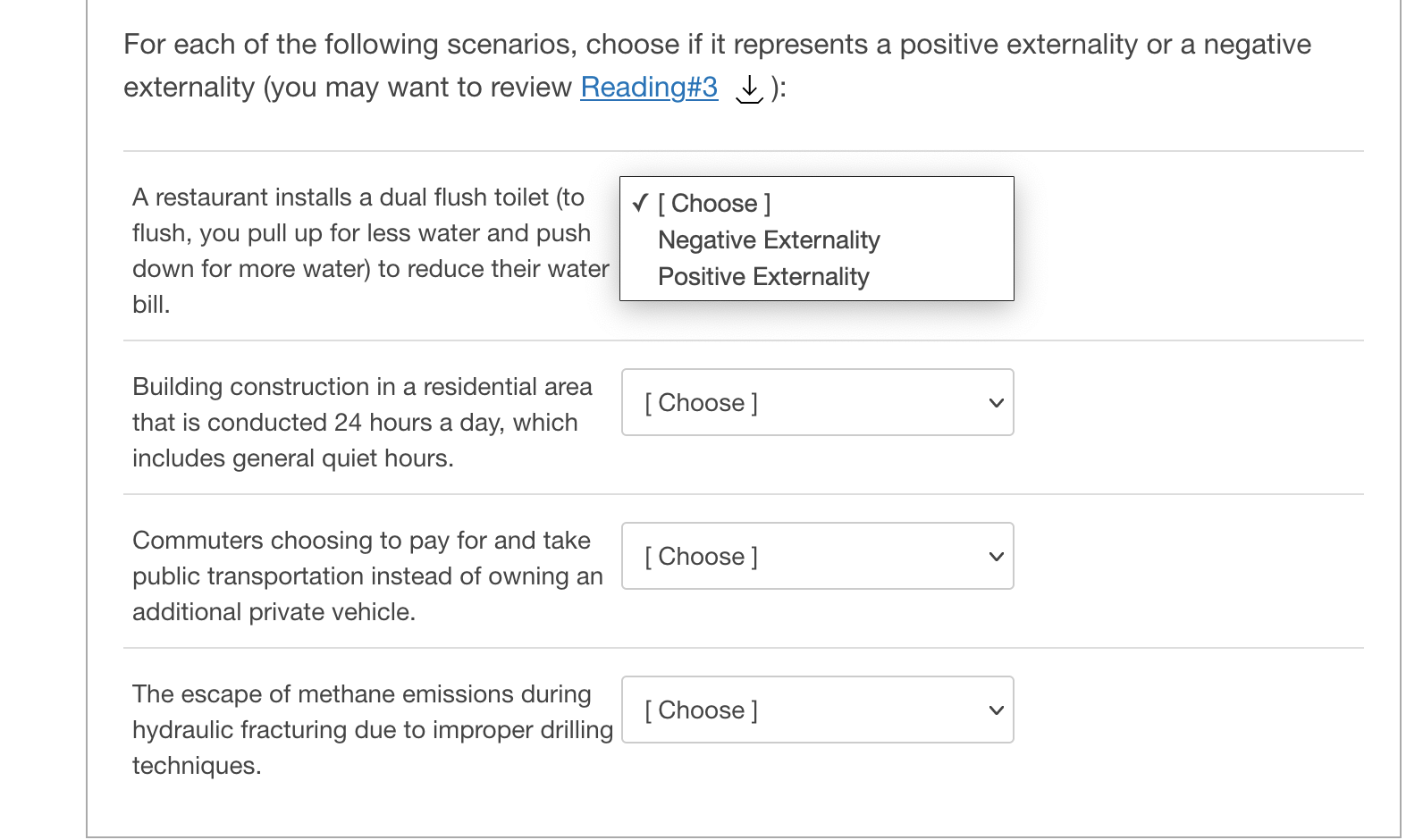This screenshot has width=1423, height=840.
Task: Expand the answer dropdown for public transportation
Action: point(817,557)
